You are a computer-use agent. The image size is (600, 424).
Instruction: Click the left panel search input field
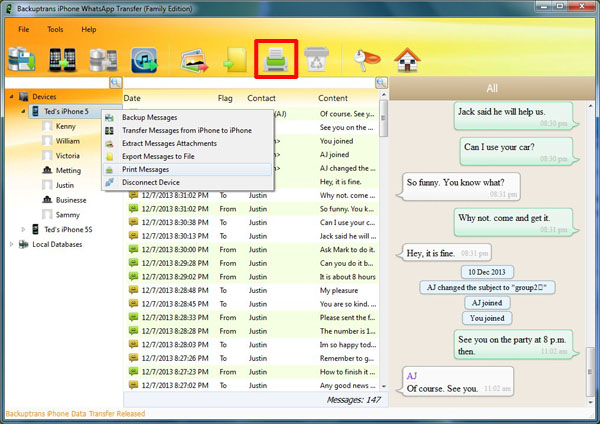click(57, 82)
